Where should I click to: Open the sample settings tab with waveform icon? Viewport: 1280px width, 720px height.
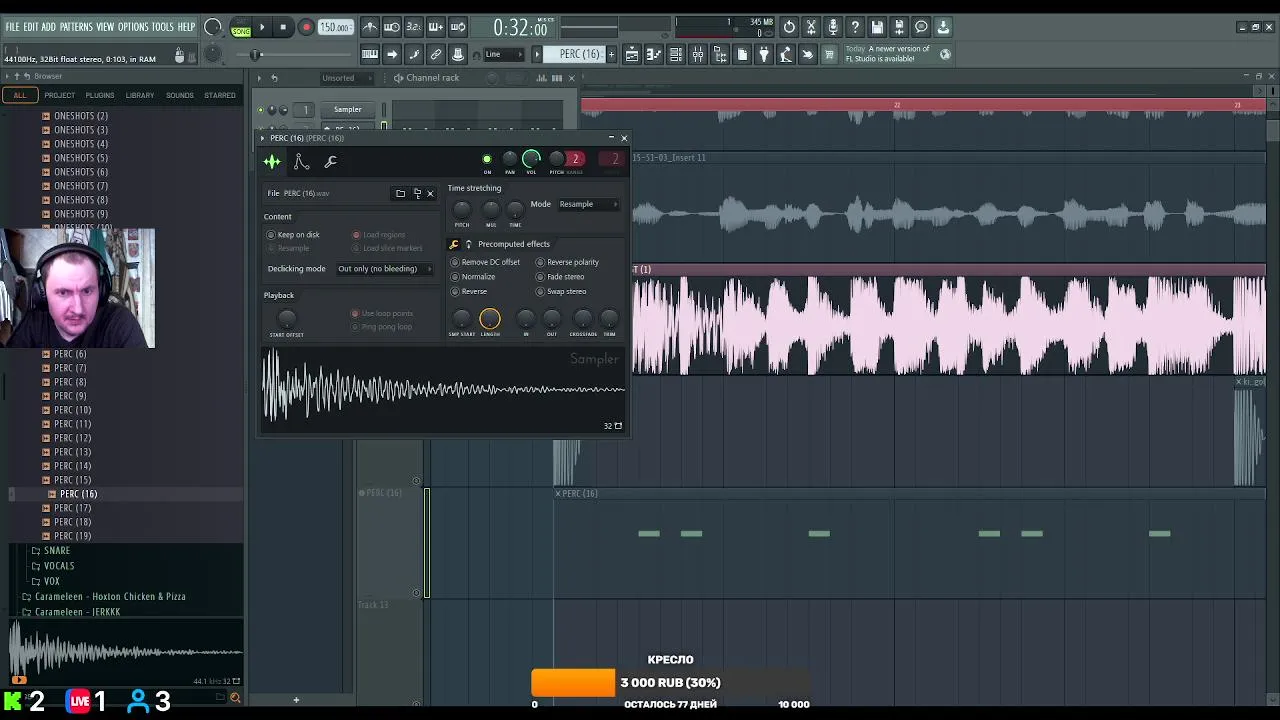pos(272,161)
